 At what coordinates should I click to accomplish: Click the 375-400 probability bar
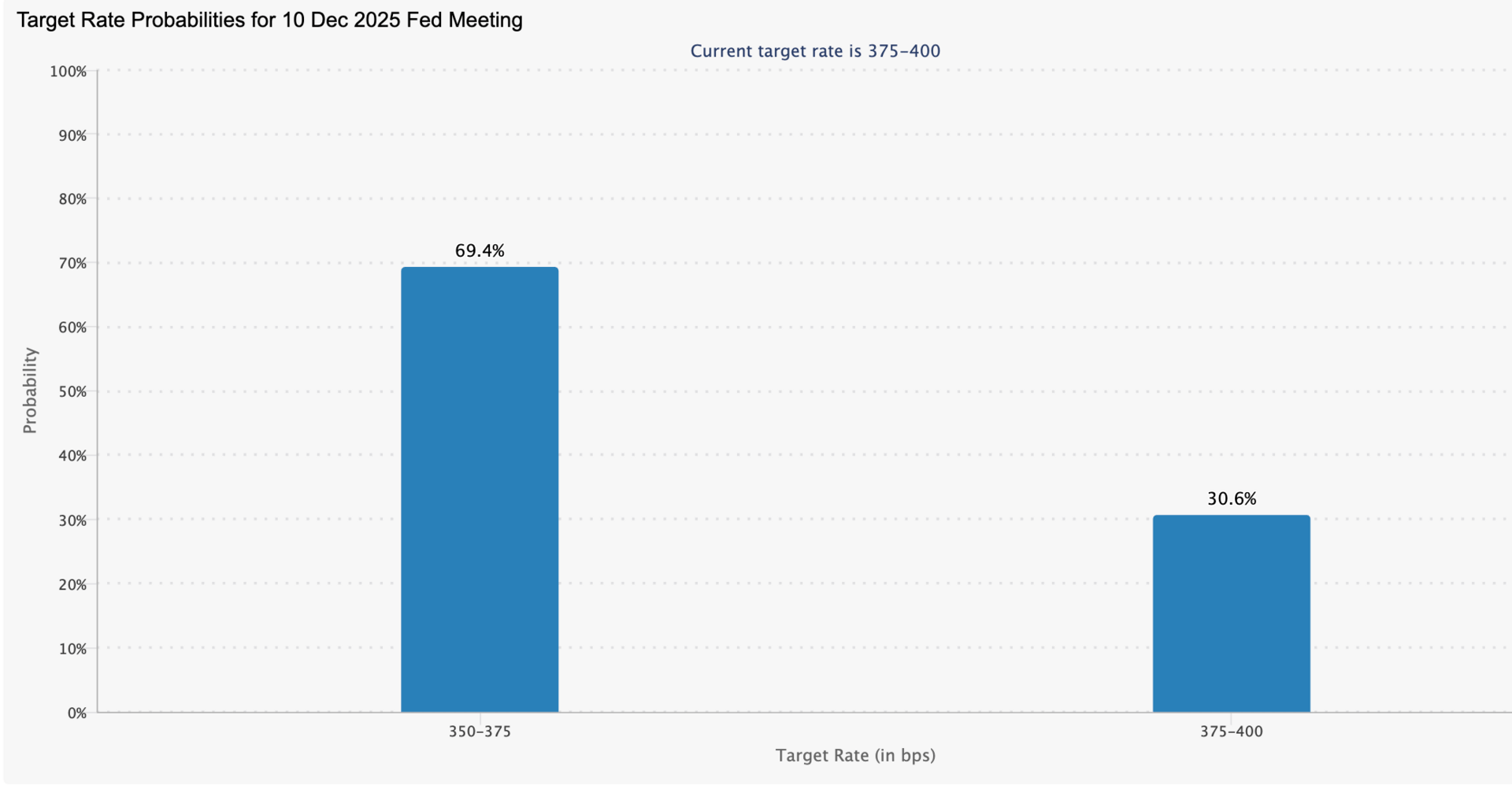(x=1232, y=614)
